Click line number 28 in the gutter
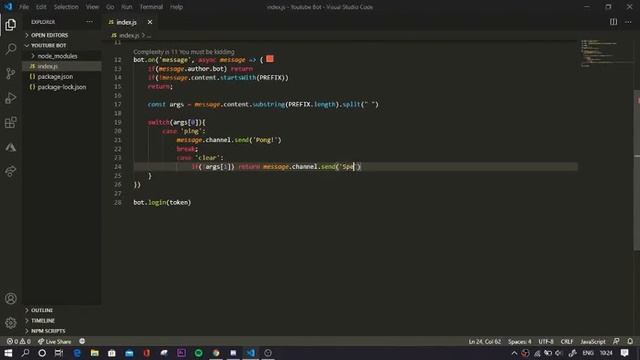 (118, 202)
